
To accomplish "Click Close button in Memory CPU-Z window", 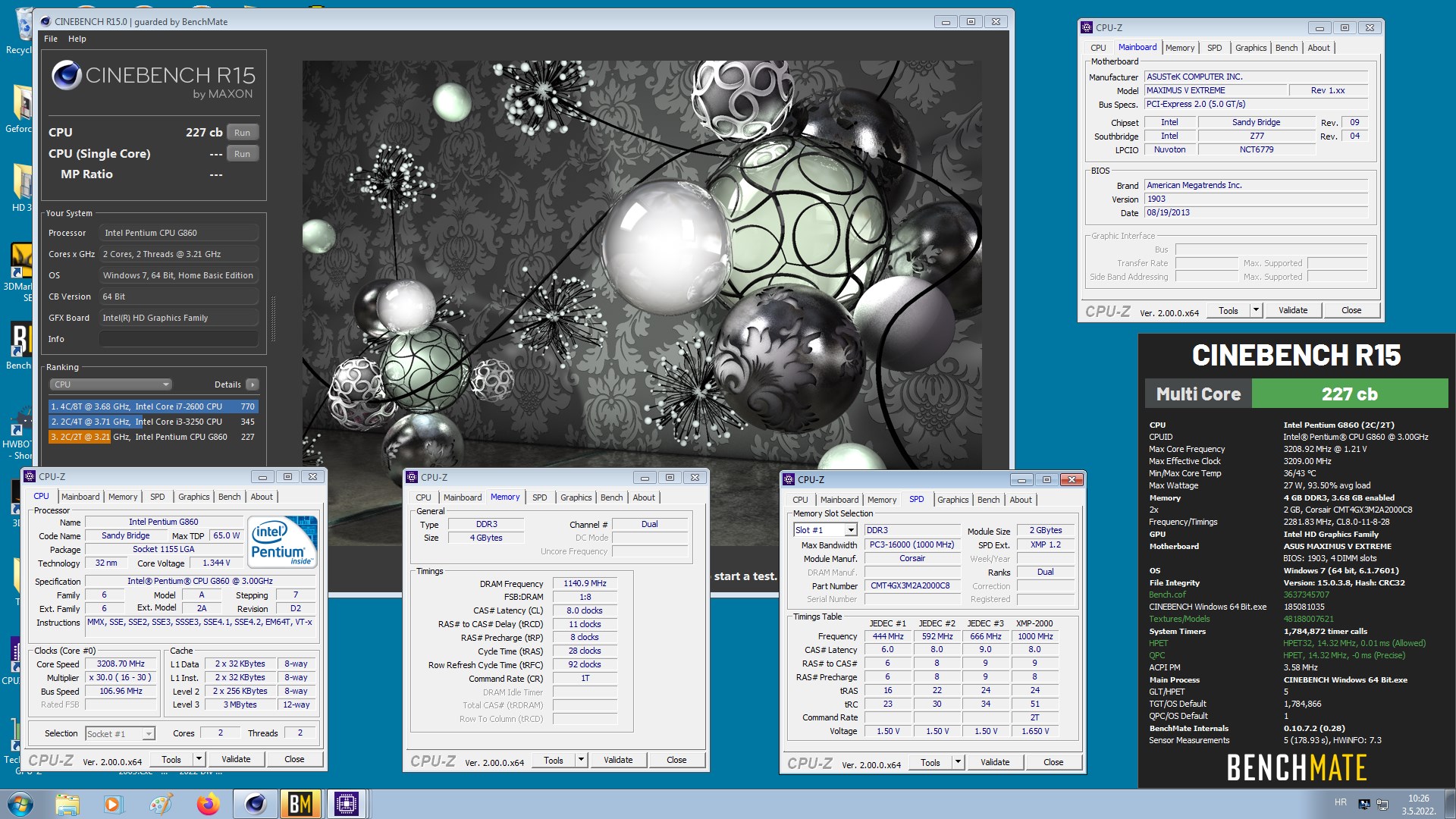I will (x=676, y=760).
